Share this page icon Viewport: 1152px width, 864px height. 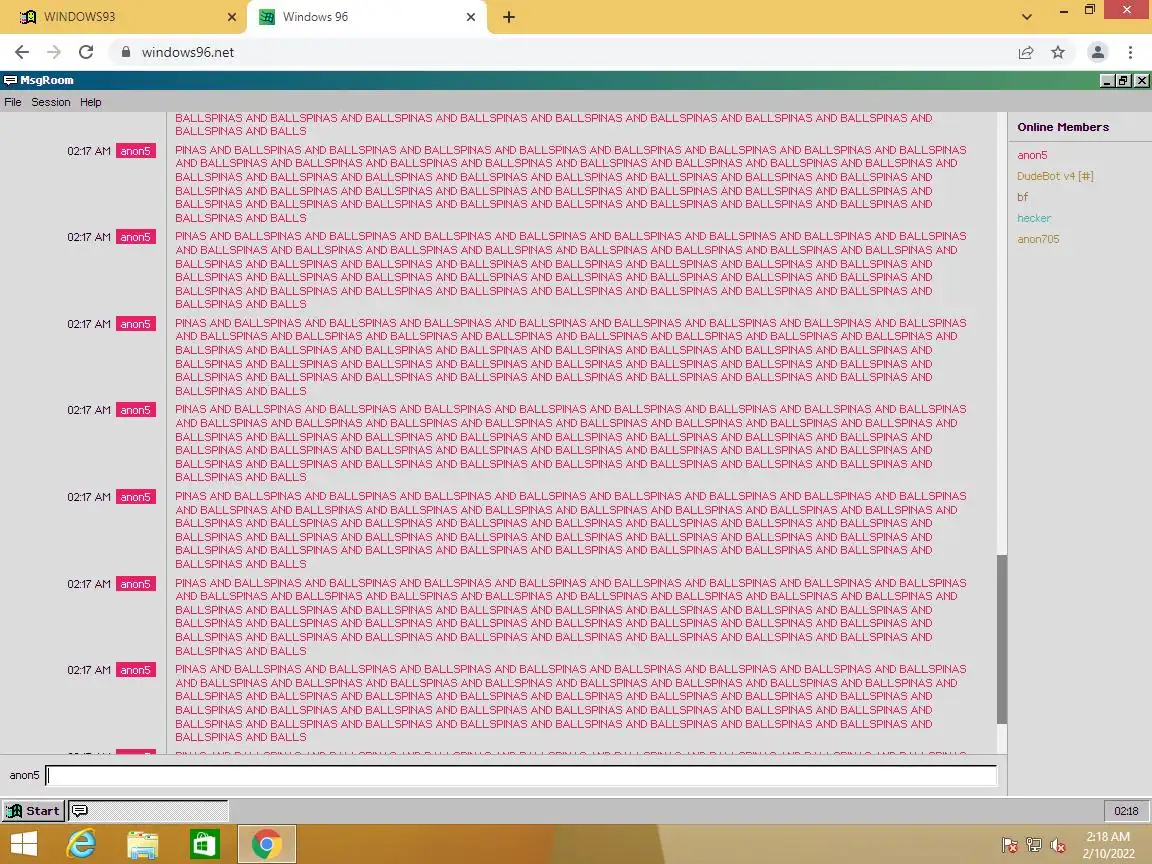click(x=1026, y=52)
